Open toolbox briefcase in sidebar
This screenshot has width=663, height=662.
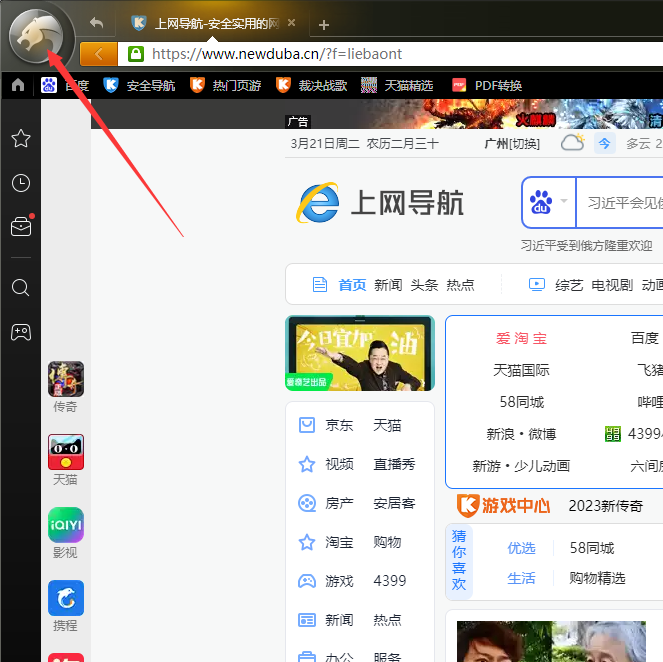pos(21,227)
